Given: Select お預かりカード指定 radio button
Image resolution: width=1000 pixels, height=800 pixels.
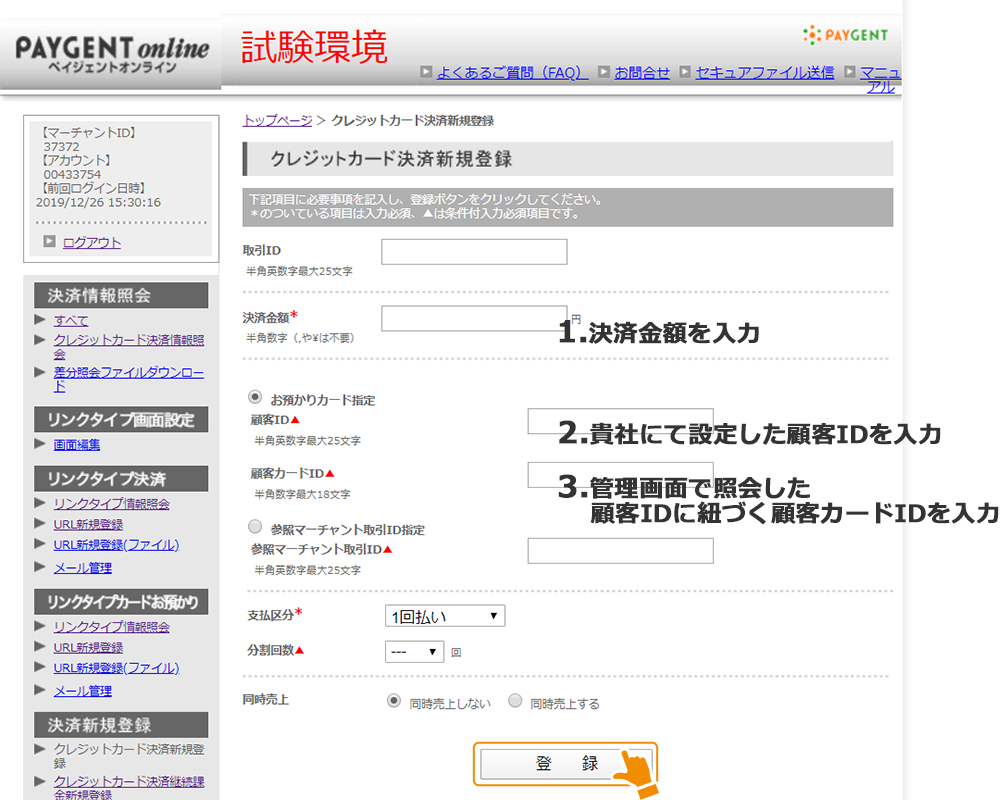Looking at the screenshot, I should click(x=254, y=397).
